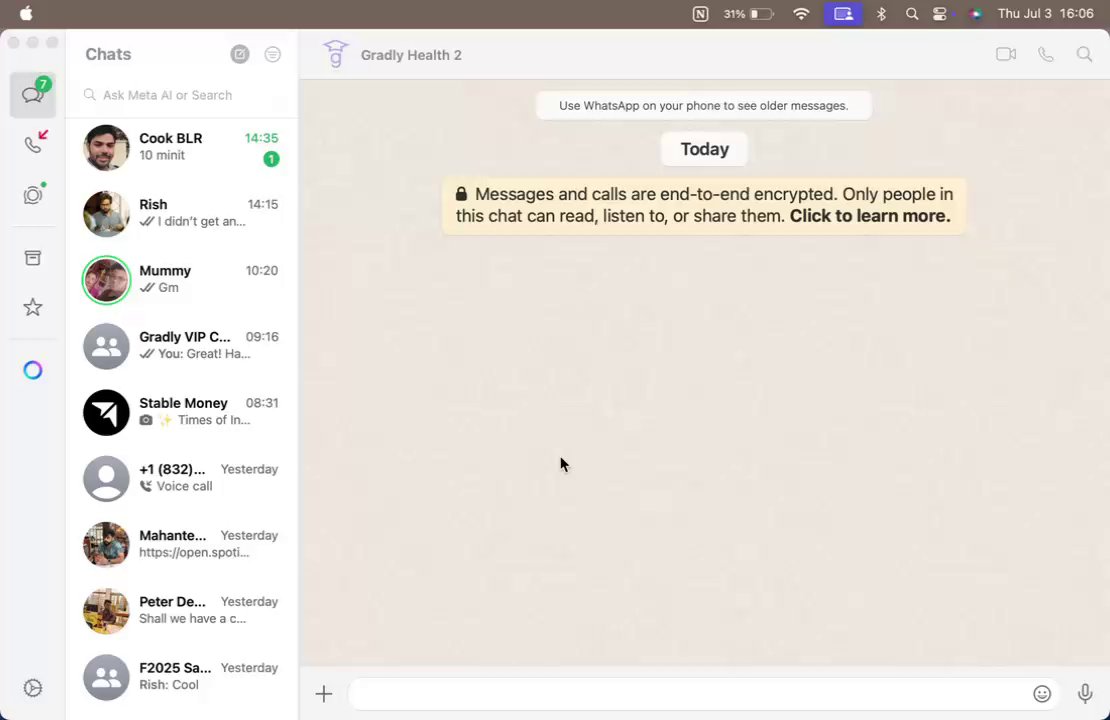
Task: Open the Calls tab in sidebar
Action: click(33, 142)
